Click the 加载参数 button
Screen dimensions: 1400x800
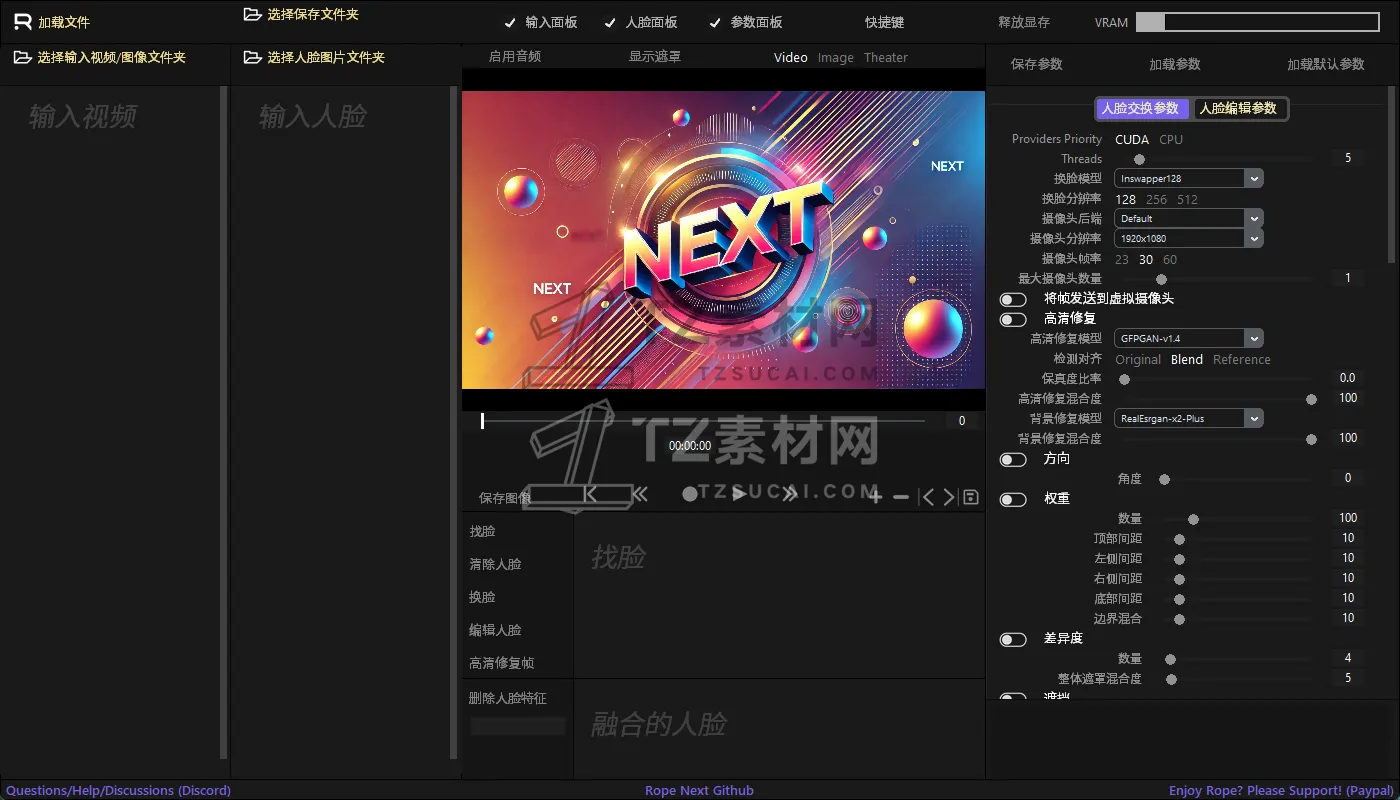pos(1175,64)
